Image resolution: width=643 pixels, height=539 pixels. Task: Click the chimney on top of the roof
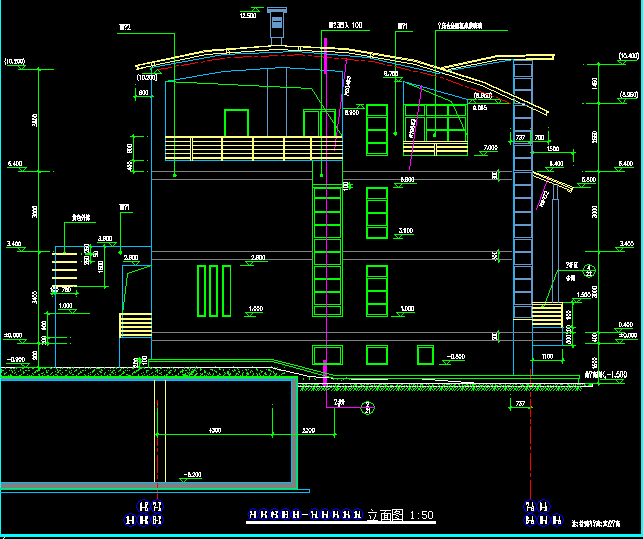tap(277, 26)
